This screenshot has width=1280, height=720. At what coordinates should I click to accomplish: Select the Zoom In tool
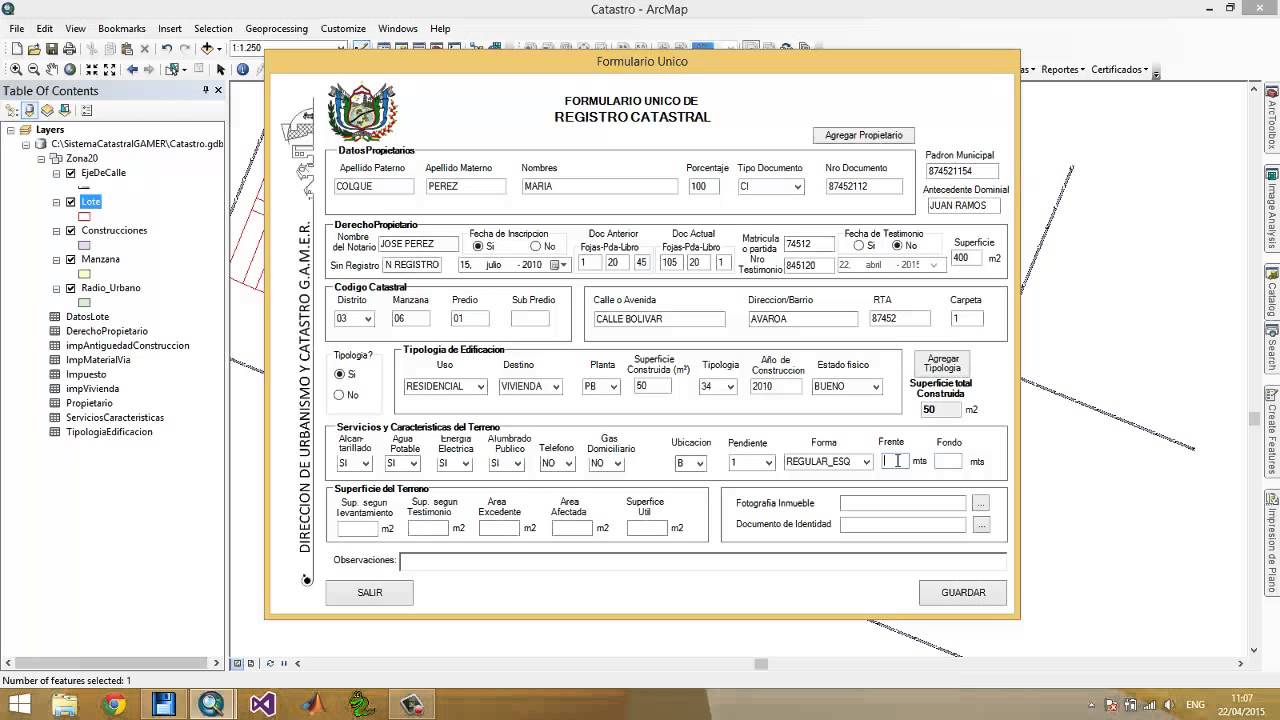tap(16, 69)
